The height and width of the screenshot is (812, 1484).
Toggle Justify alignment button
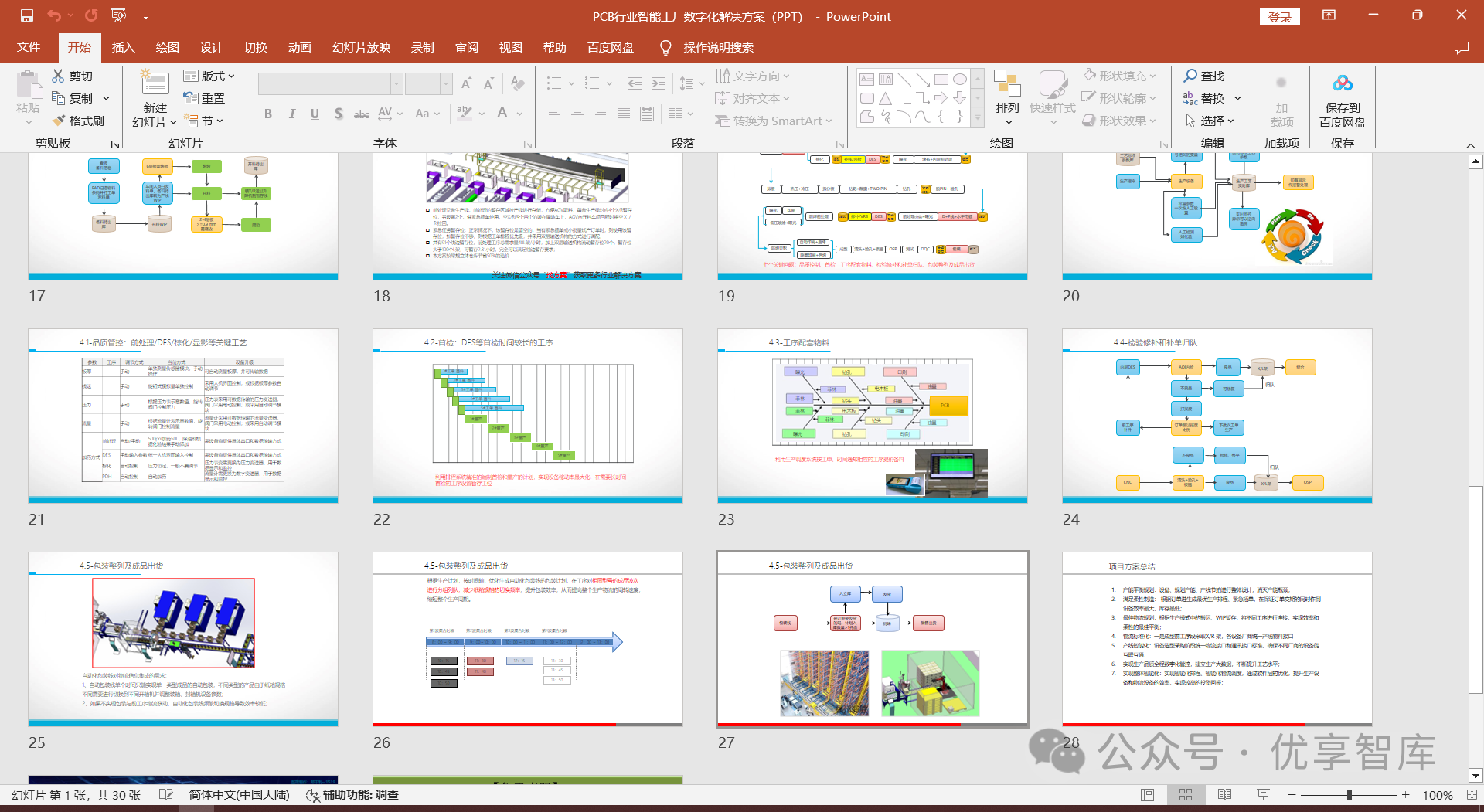(624, 114)
